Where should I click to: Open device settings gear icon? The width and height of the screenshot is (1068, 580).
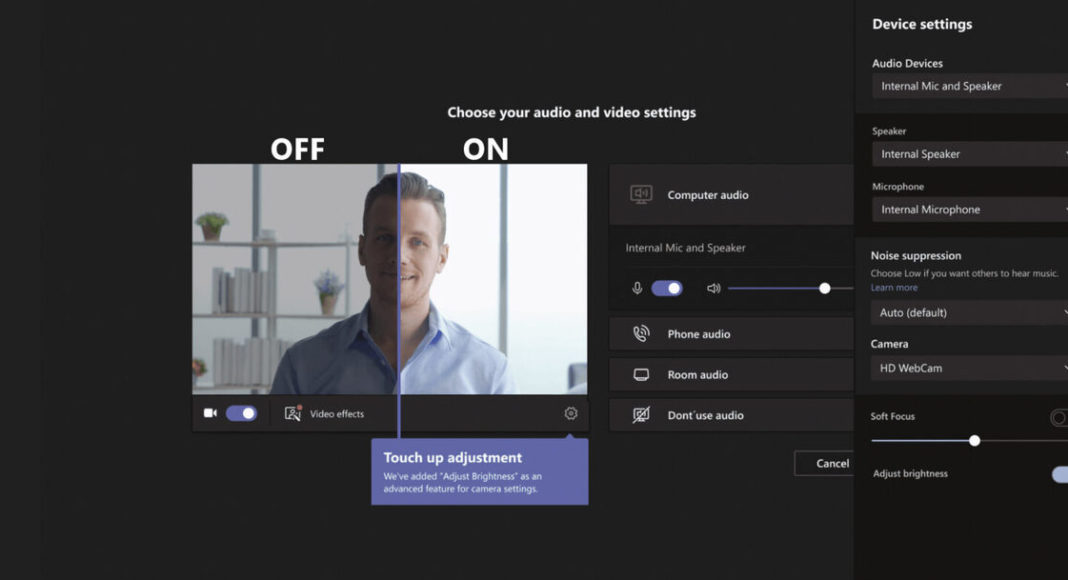(x=571, y=413)
